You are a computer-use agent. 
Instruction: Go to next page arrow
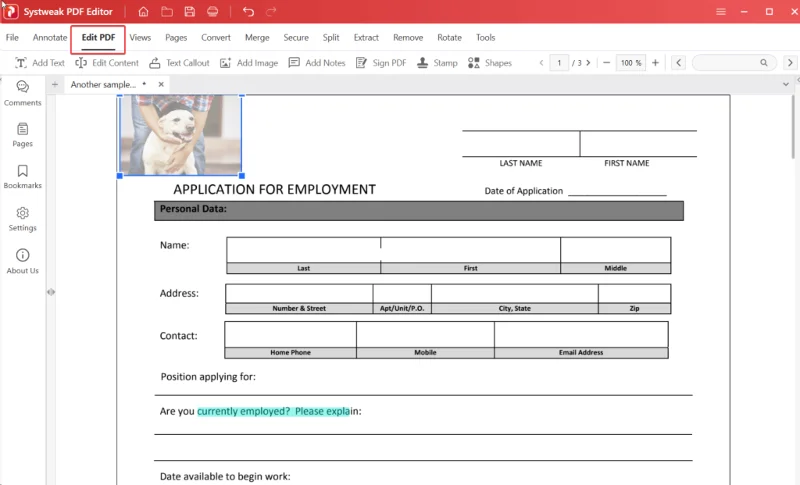click(x=588, y=63)
